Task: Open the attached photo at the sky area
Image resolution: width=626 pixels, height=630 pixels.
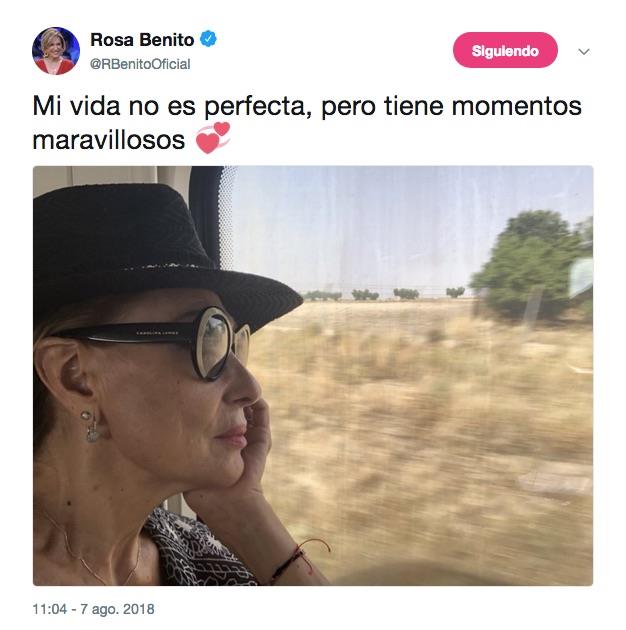Action: (362, 225)
